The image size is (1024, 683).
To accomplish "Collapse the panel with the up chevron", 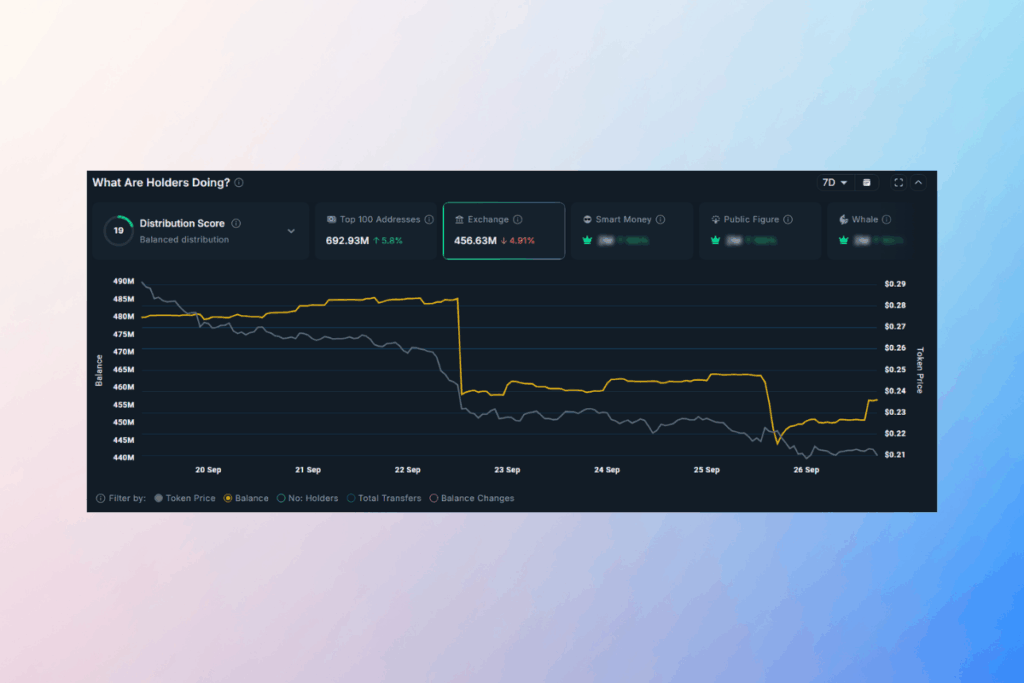I will (918, 182).
